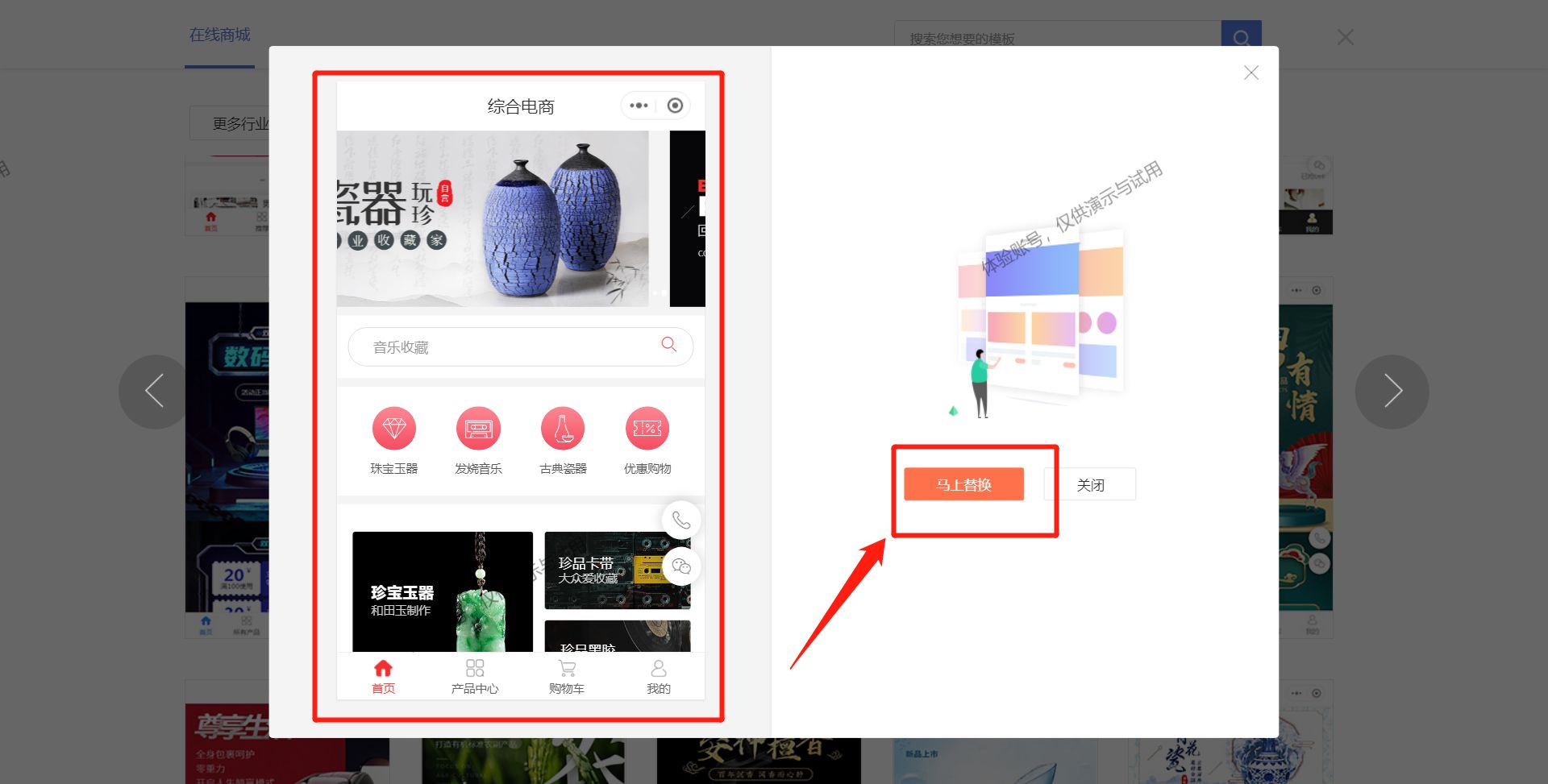The height and width of the screenshot is (784, 1548).
Task: Click the 我的 profile icon in bottom nav
Action: click(x=659, y=667)
